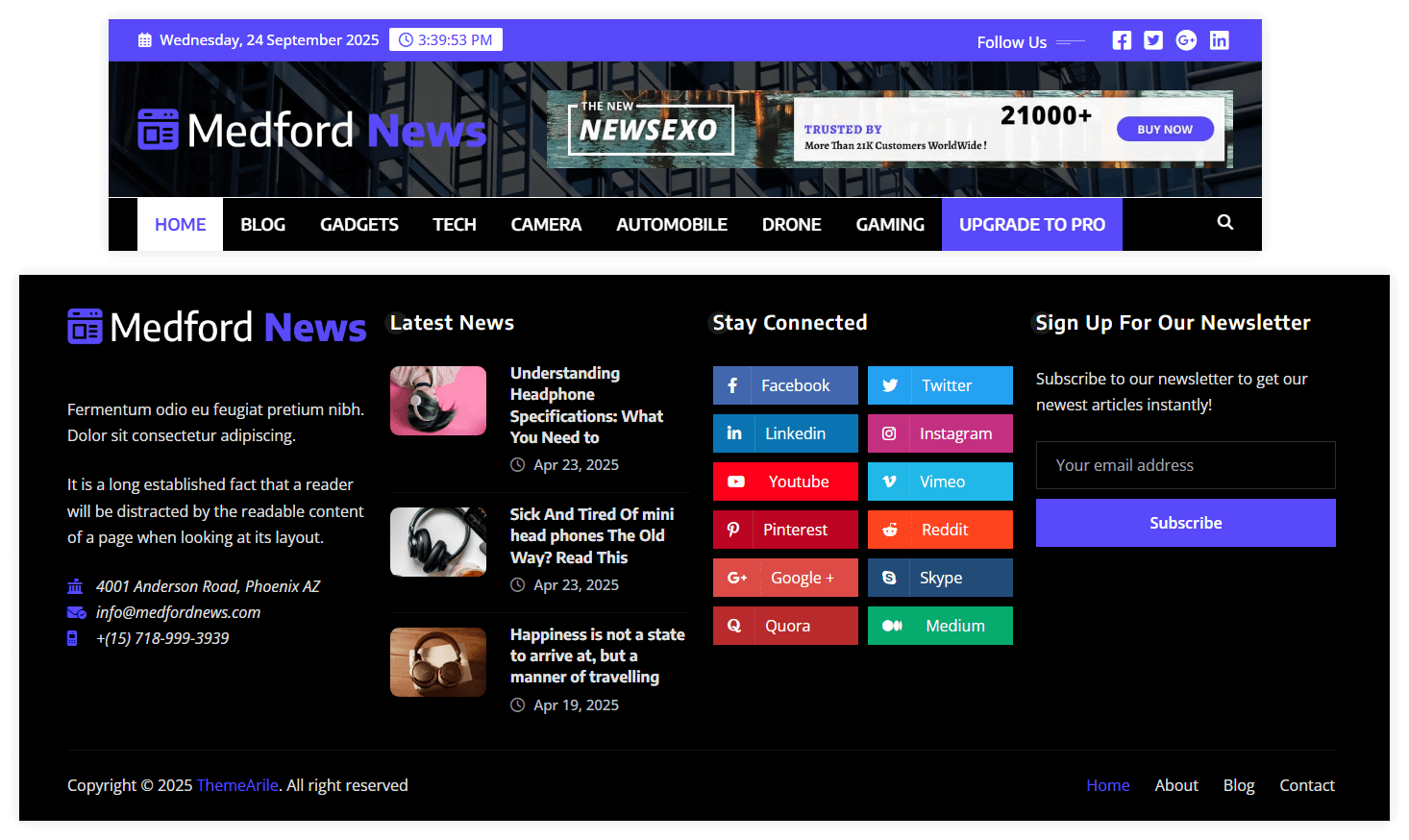Select the AUTOMOBILE menu item
This screenshot has width=1409, height=840.
(671, 225)
